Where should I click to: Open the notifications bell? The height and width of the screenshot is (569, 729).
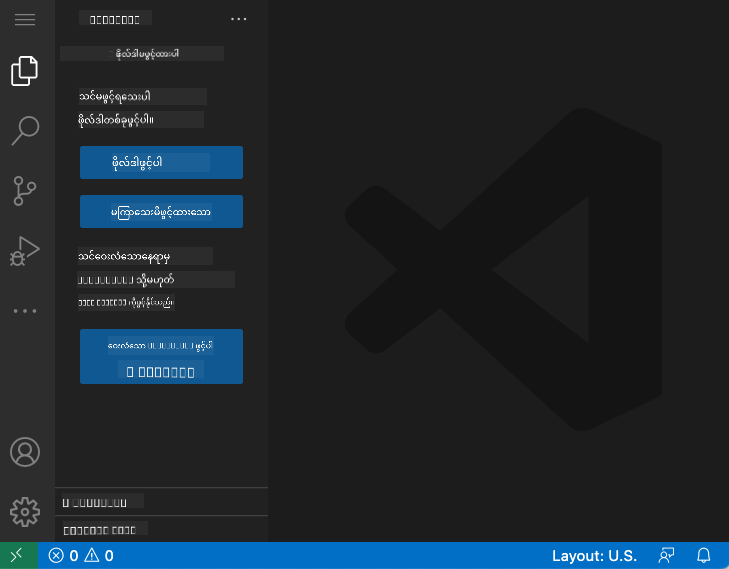[704, 555]
